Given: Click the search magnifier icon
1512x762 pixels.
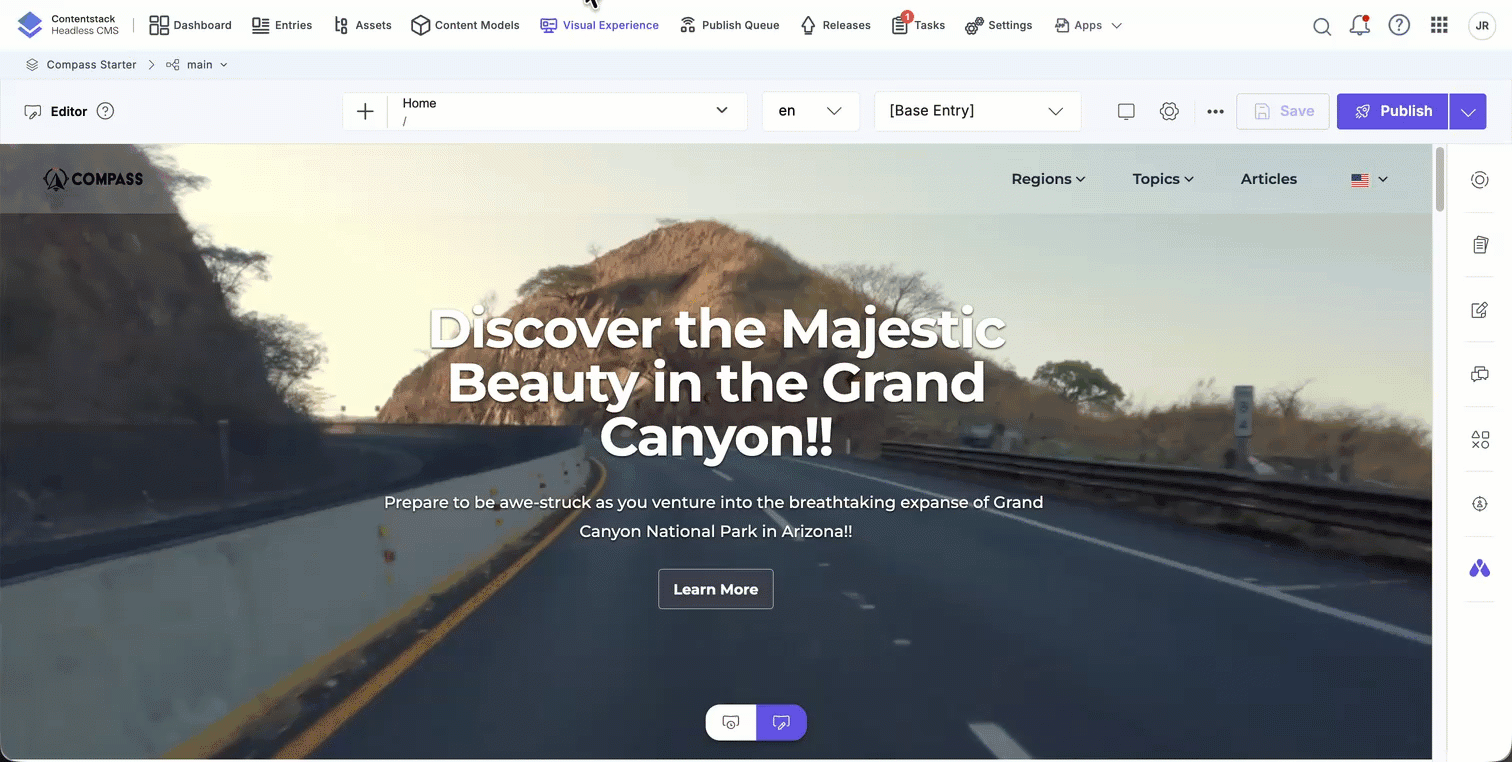Looking at the screenshot, I should pos(1322,26).
